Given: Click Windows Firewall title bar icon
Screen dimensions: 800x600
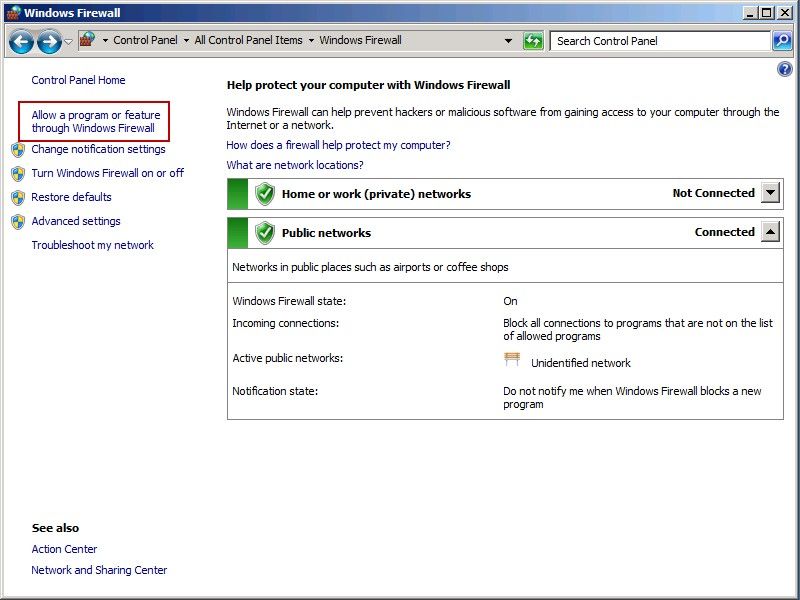Looking at the screenshot, I should click(x=13, y=12).
